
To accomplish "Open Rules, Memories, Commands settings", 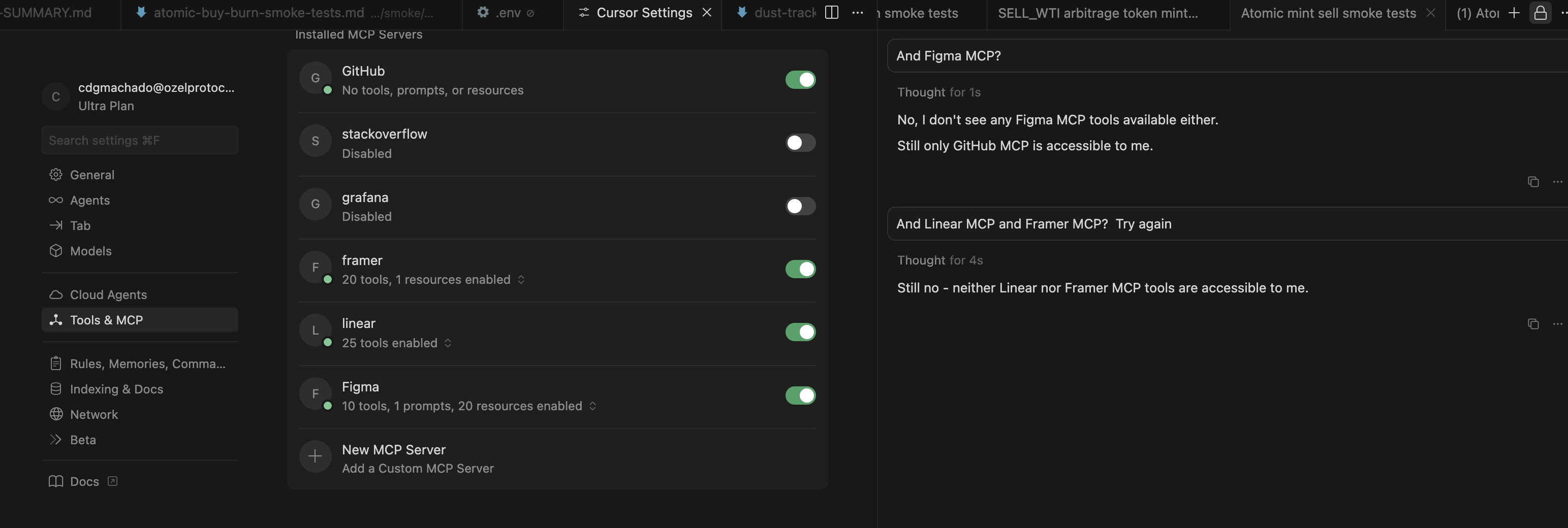I will coord(139,364).
